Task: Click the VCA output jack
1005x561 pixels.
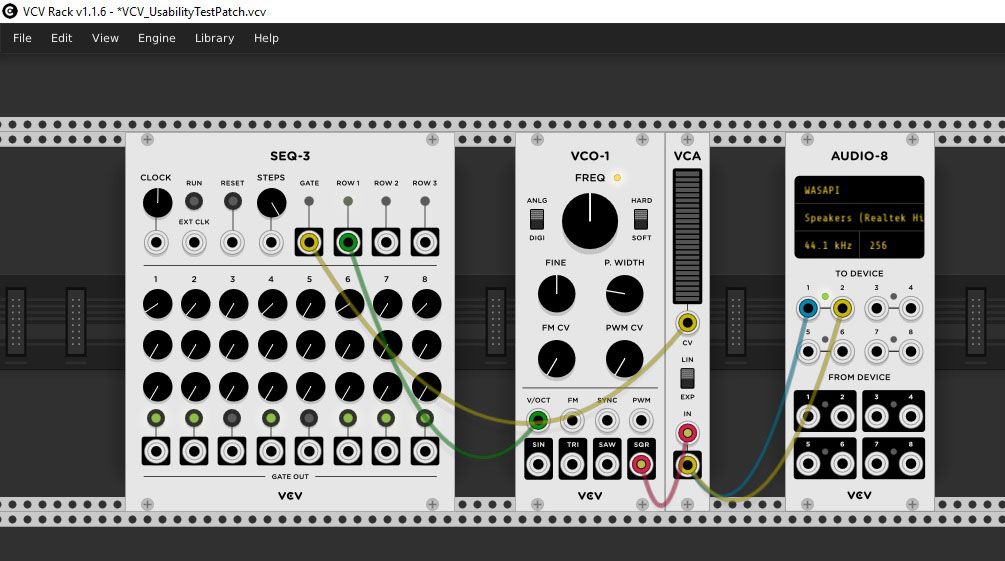Action: [x=687, y=465]
